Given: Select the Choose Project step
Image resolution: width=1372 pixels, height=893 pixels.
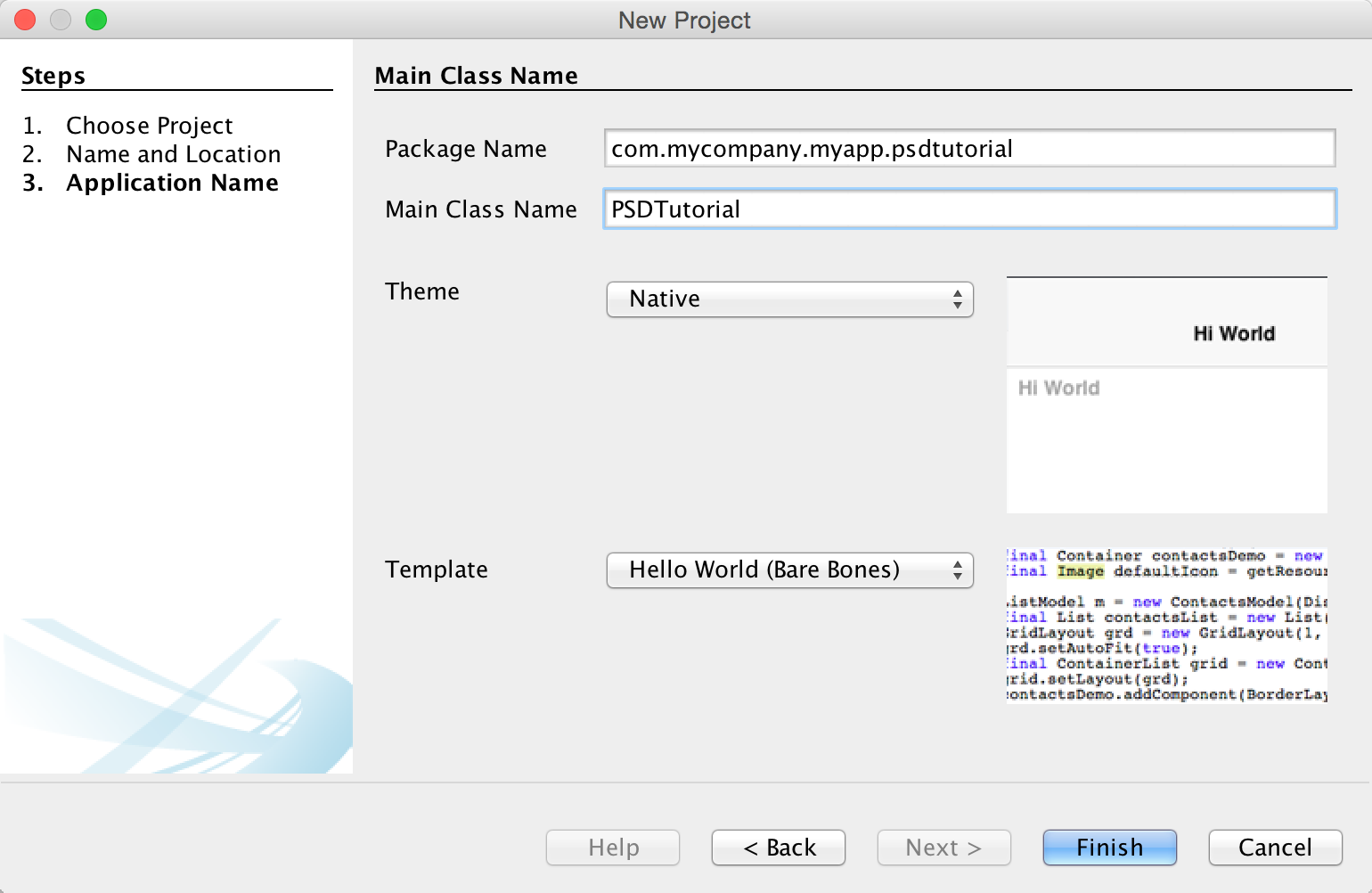Looking at the screenshot, I should tap(149, 126).
